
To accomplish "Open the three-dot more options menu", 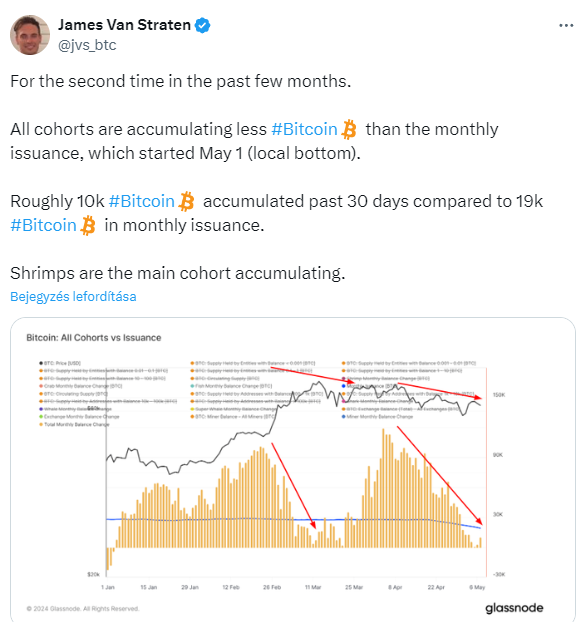I will (566, 25).
